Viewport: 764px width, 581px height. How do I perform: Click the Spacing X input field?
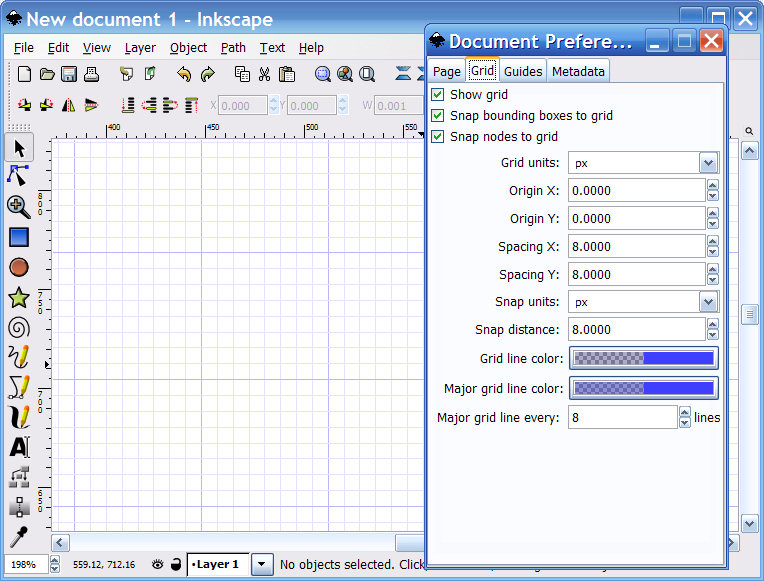tap(636, 247)
